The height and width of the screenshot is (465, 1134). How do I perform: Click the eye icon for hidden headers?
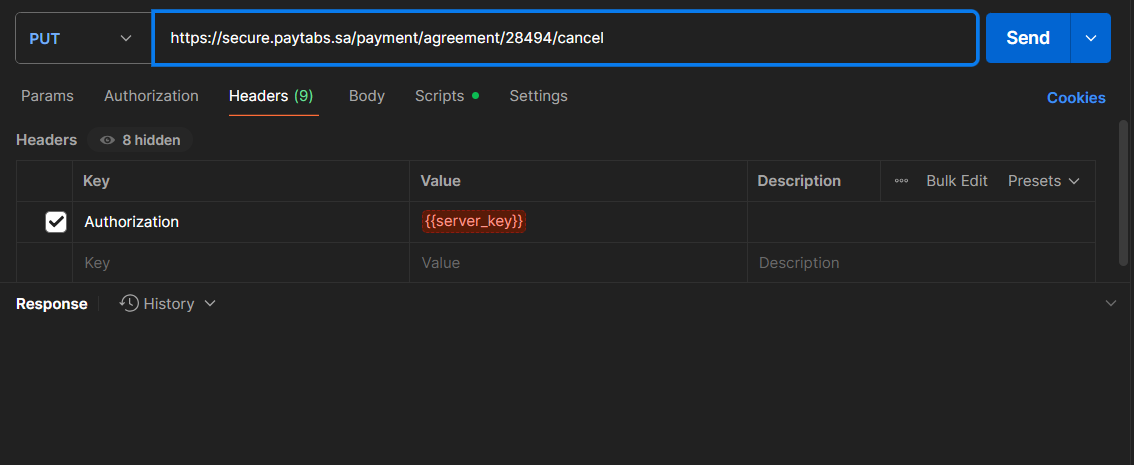click(107, 141)
